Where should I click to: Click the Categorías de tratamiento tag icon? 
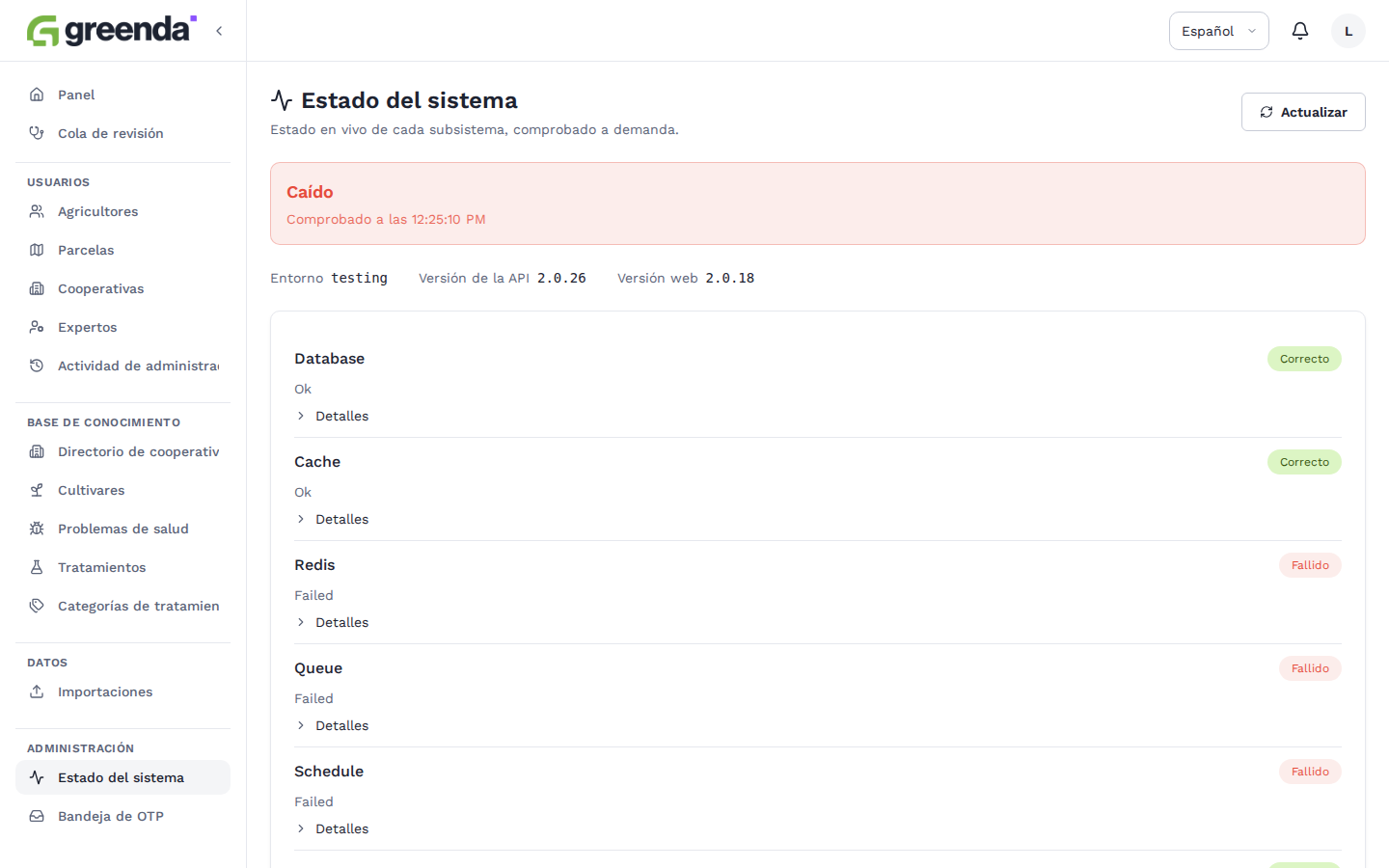pyautogui.click(x=37, y=606)
